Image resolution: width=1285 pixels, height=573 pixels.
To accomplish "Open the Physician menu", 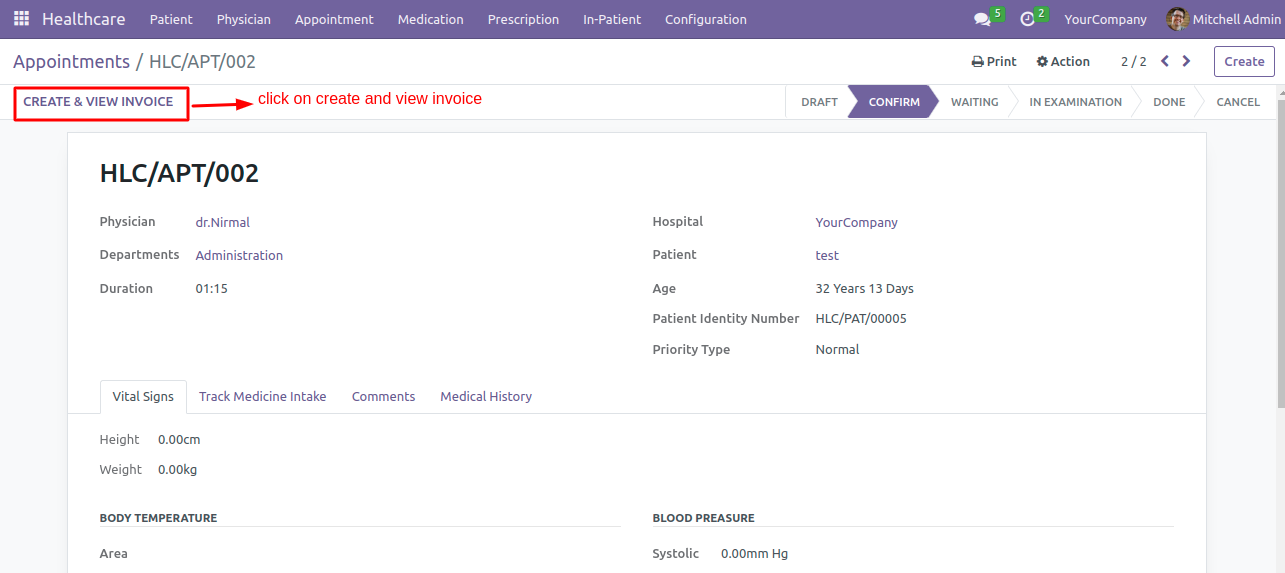I will click(x=244, y=19).
